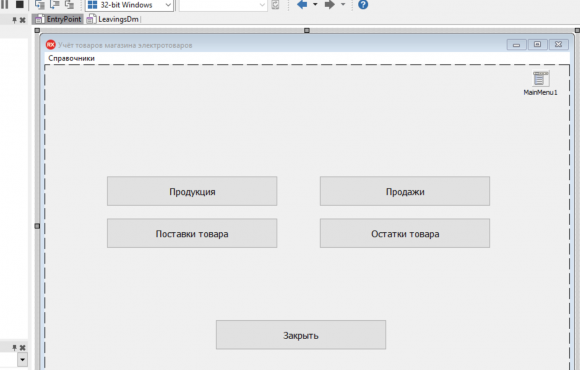Open the Справочники menu
Screen dimensions: 580x370
[x=71, y=58]
